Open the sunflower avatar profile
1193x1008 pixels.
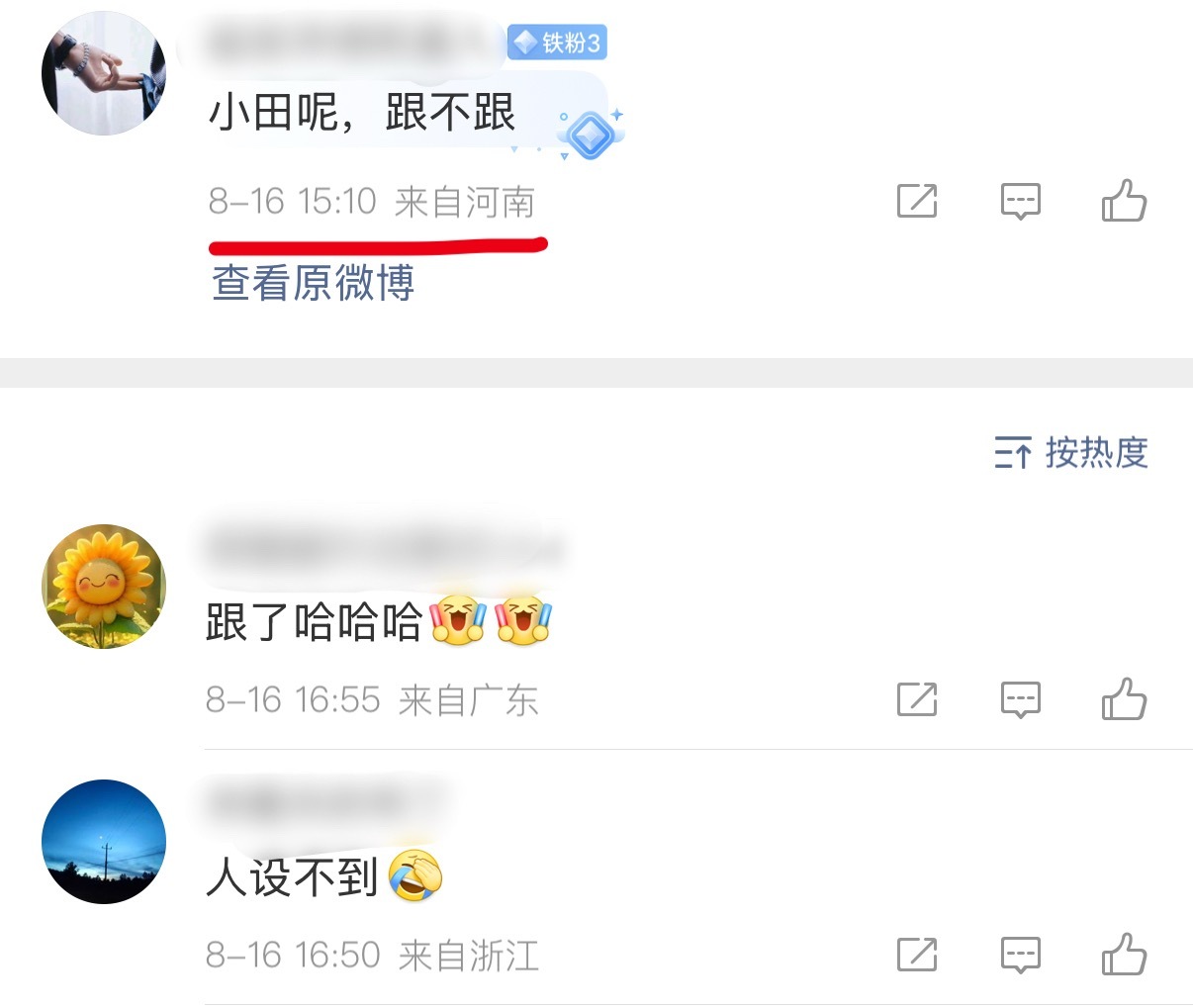[x=104, y=587]
